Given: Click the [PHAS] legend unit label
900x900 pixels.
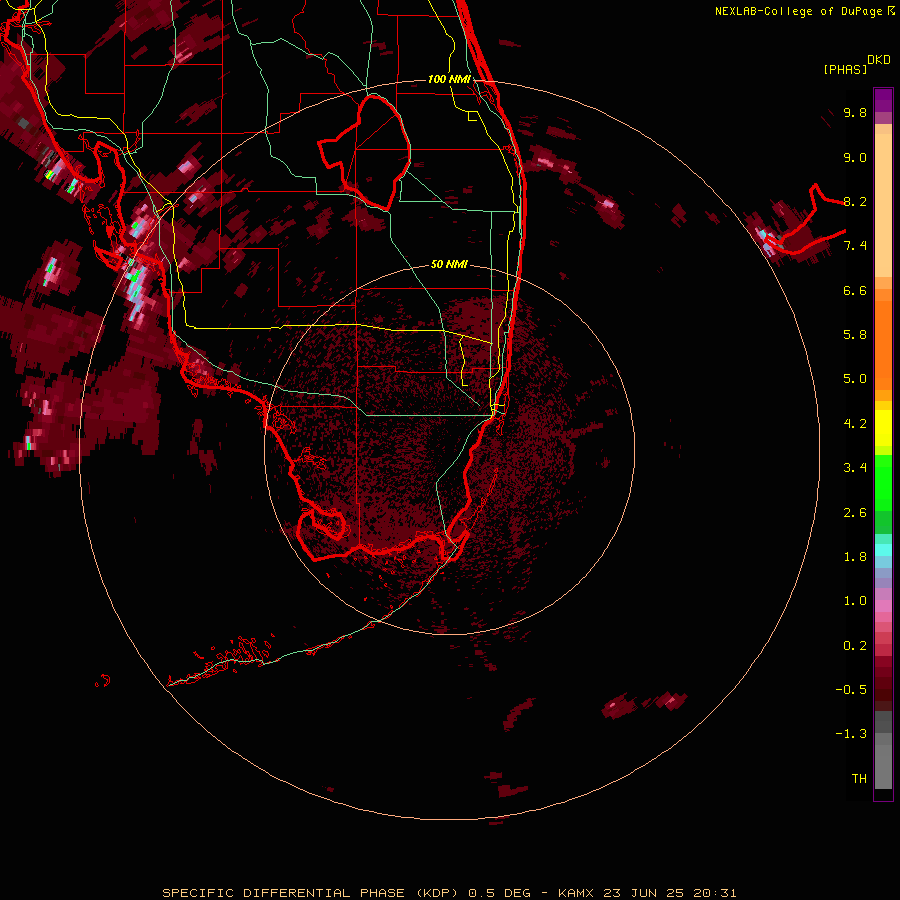Looking at the screenshot, I should coord(845,70).
